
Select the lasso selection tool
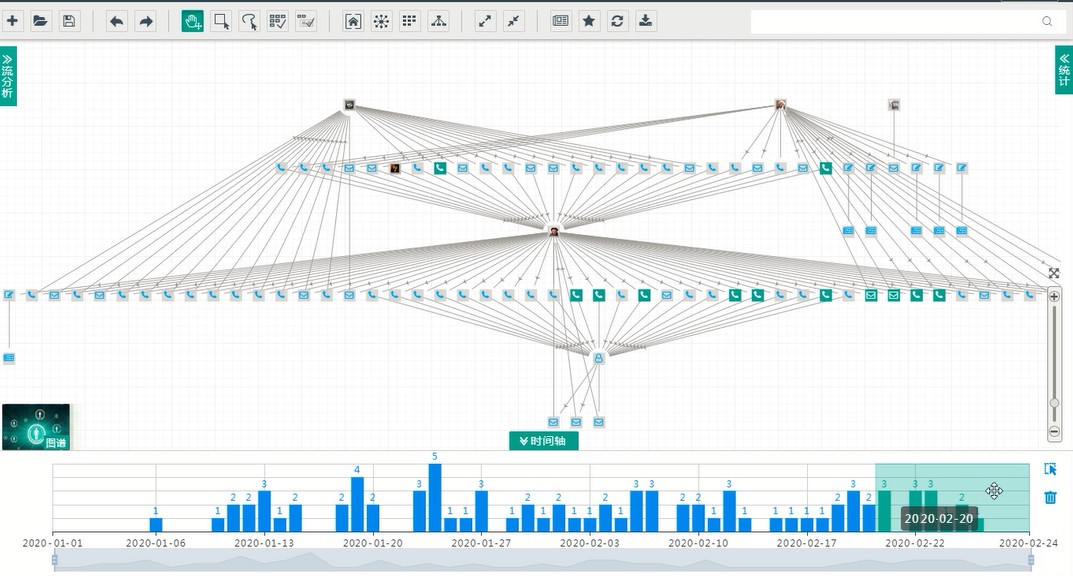249,21
